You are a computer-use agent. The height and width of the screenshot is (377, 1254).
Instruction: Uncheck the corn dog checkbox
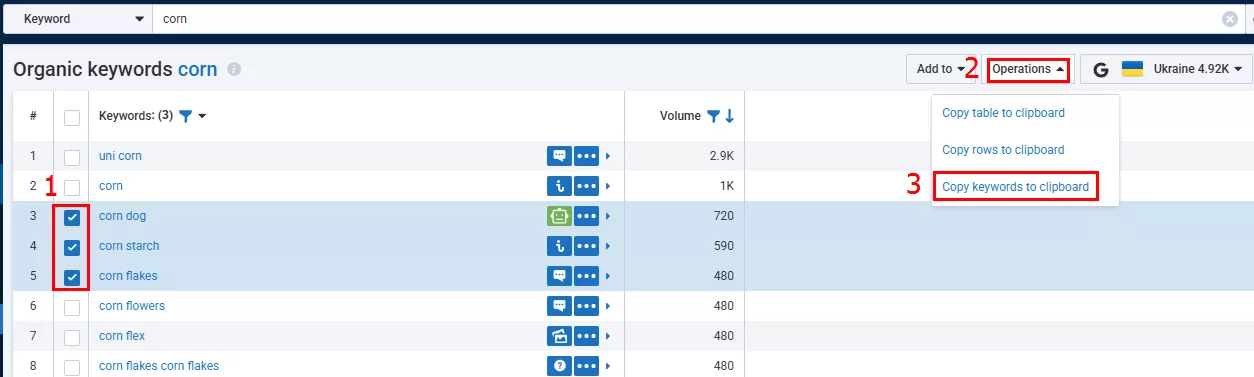coord(72,218)
